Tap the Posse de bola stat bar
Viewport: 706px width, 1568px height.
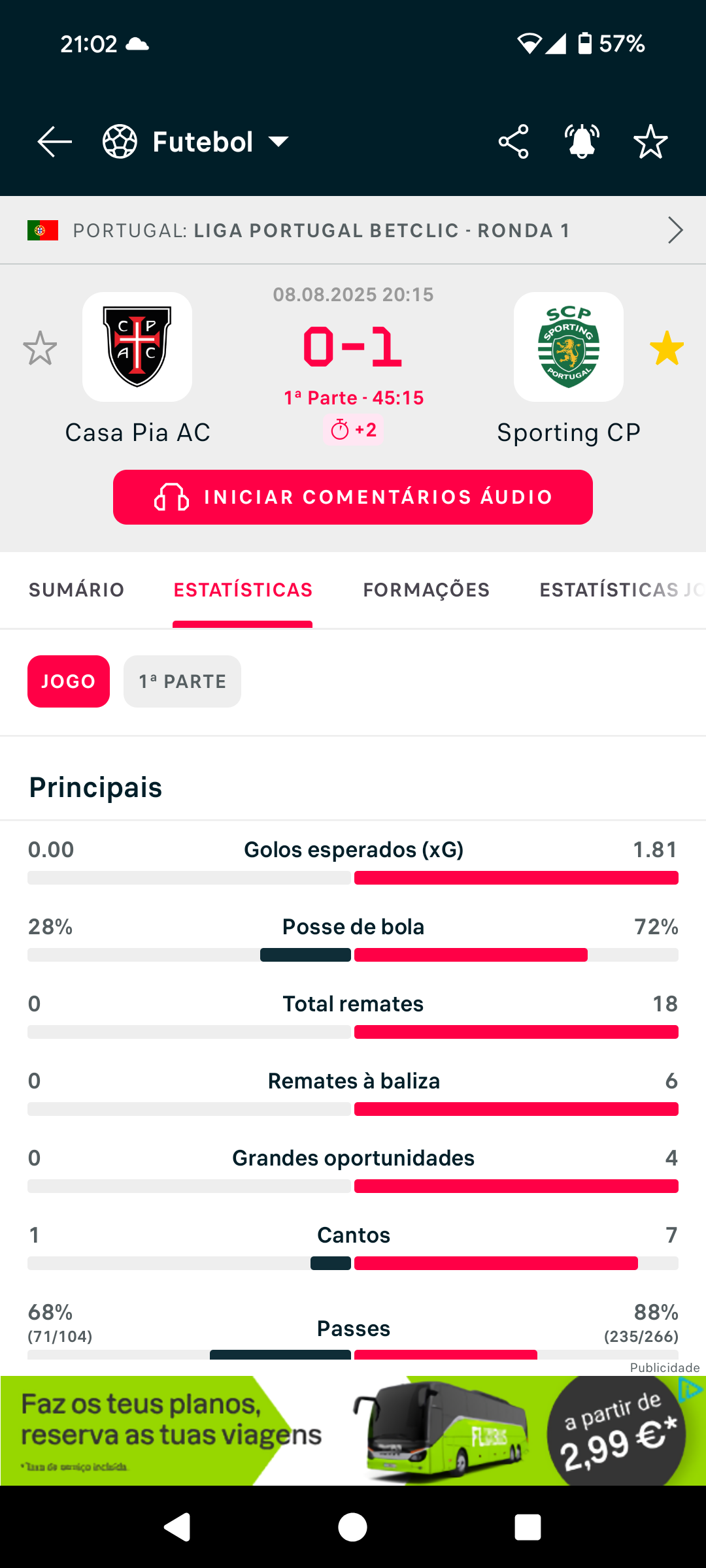(353, 955)
